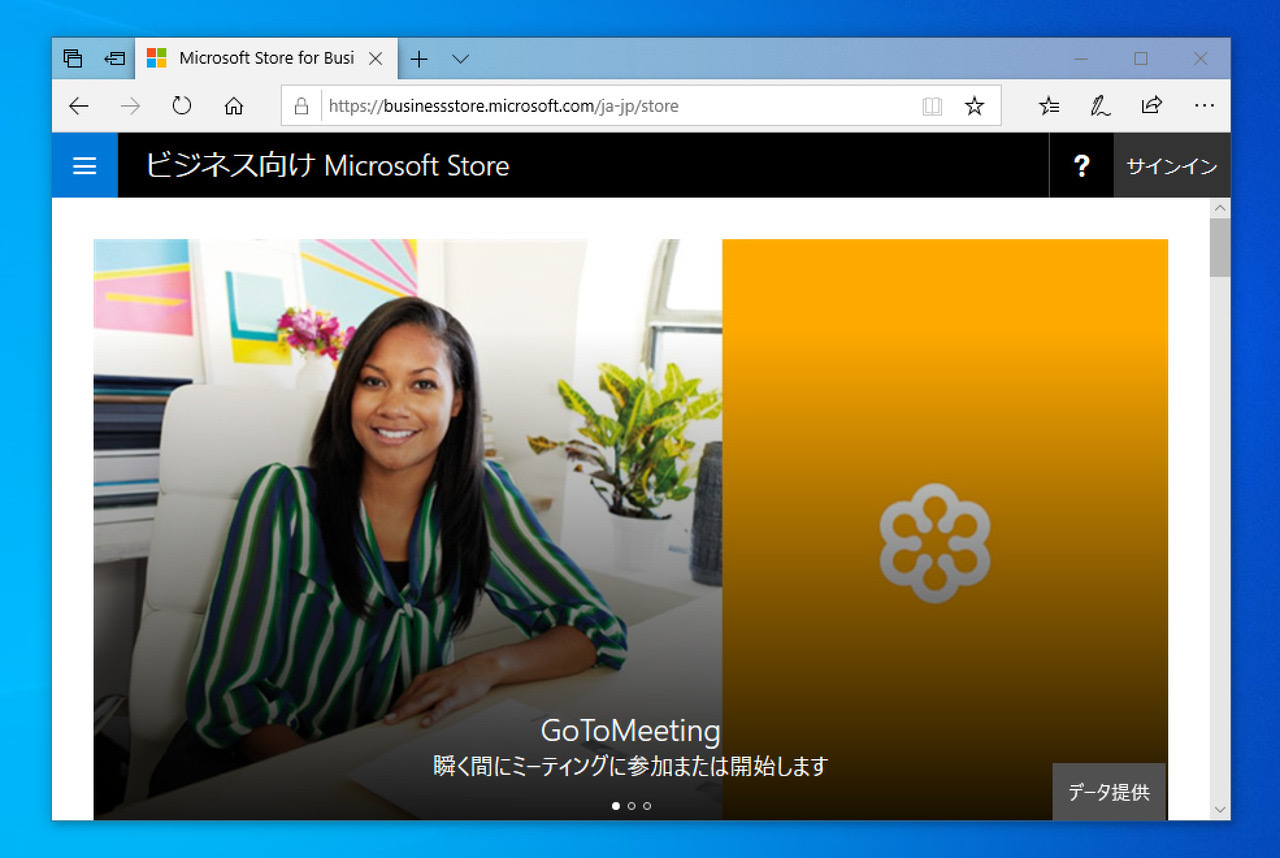Close the Edge browser window
This screenshot has width=1280, height=858.
click(1201, 59)
